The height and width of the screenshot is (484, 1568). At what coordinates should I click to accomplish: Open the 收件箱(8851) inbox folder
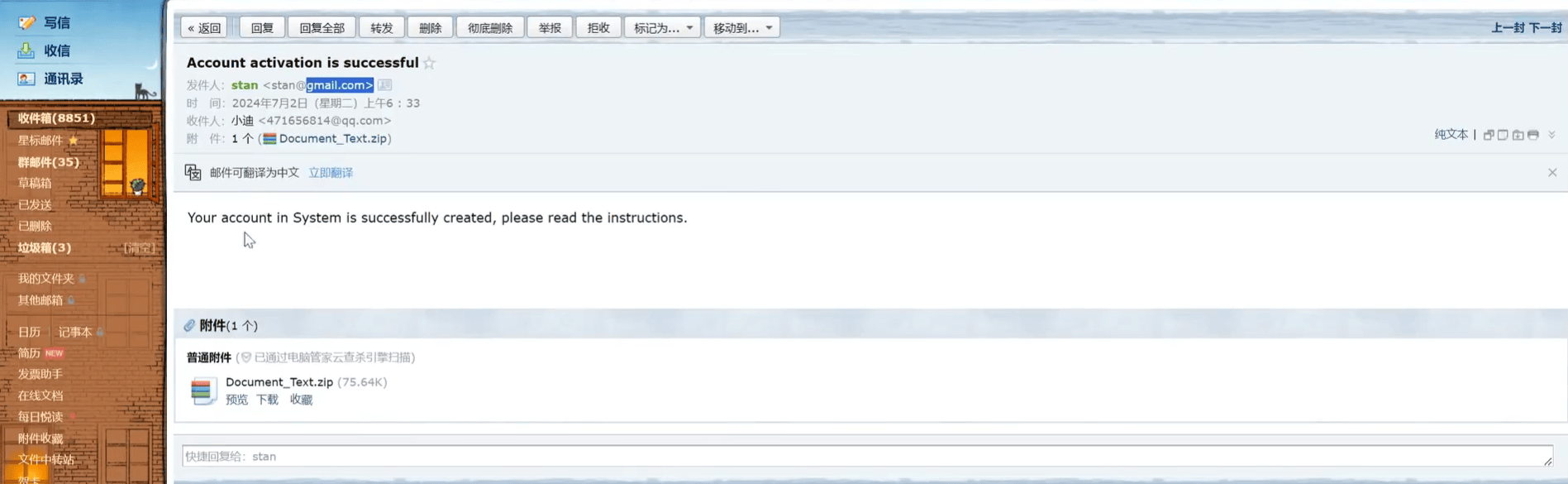pyautogui.click(x=56, y=118)
